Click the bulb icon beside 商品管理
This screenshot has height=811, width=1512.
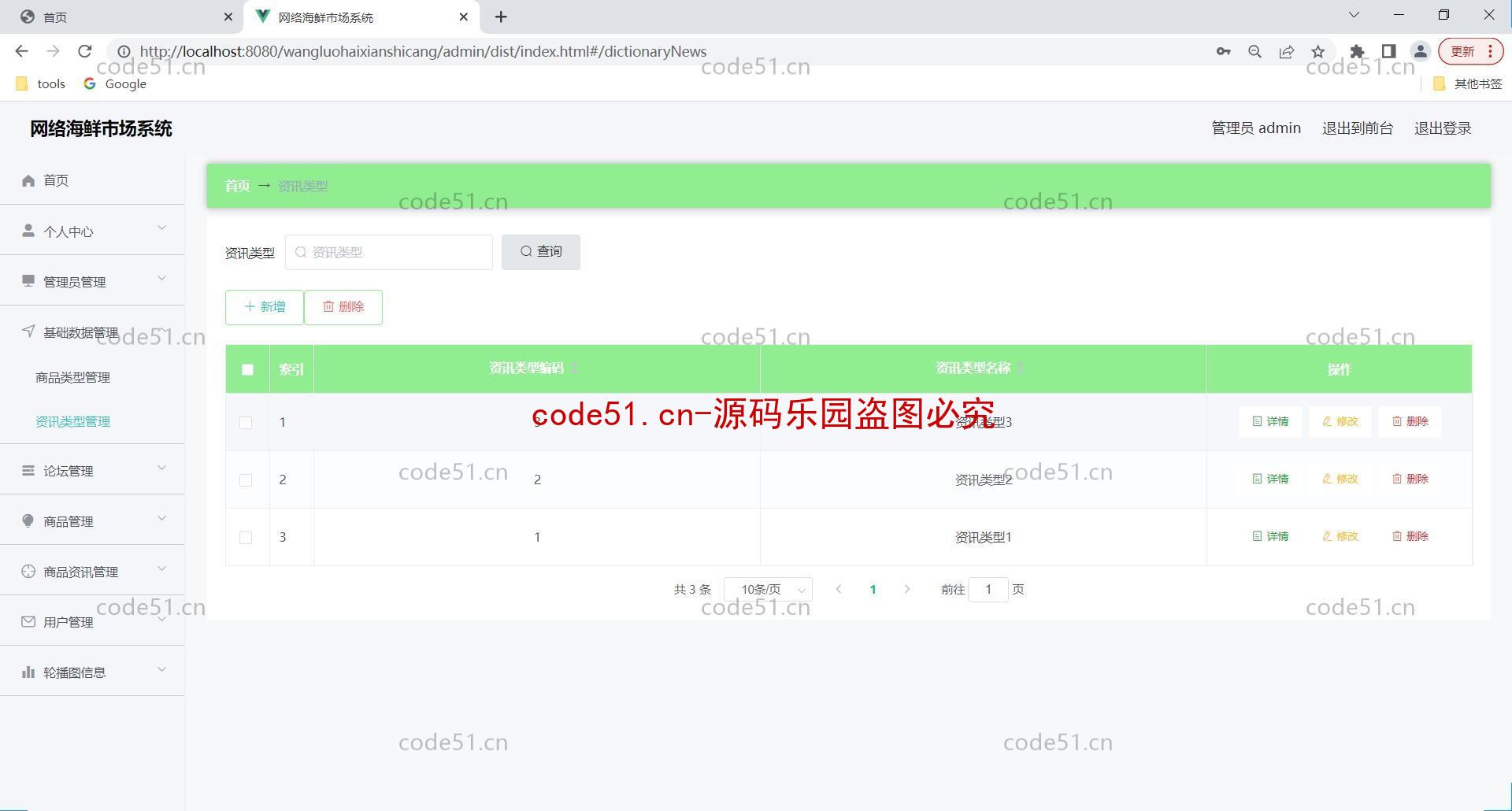pos(28,520)
